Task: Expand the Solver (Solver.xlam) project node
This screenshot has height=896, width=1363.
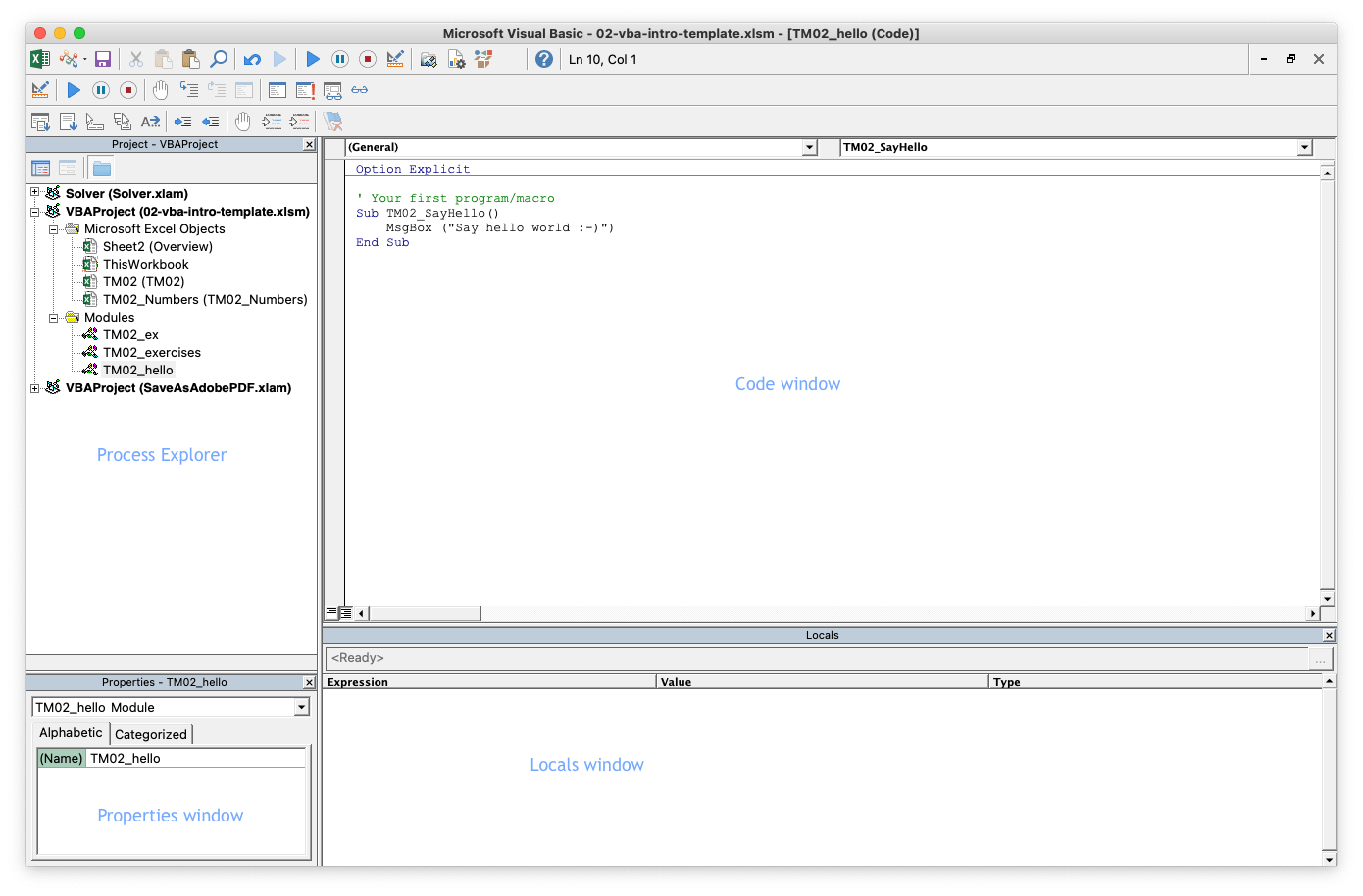Action: [x=33, y=193]
